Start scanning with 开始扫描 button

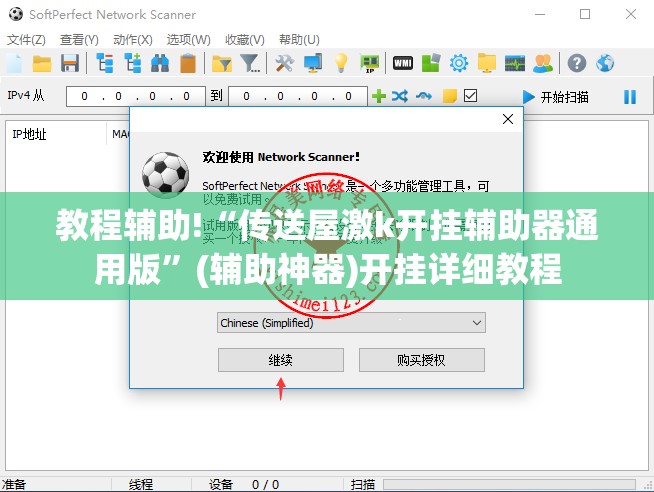556,97
